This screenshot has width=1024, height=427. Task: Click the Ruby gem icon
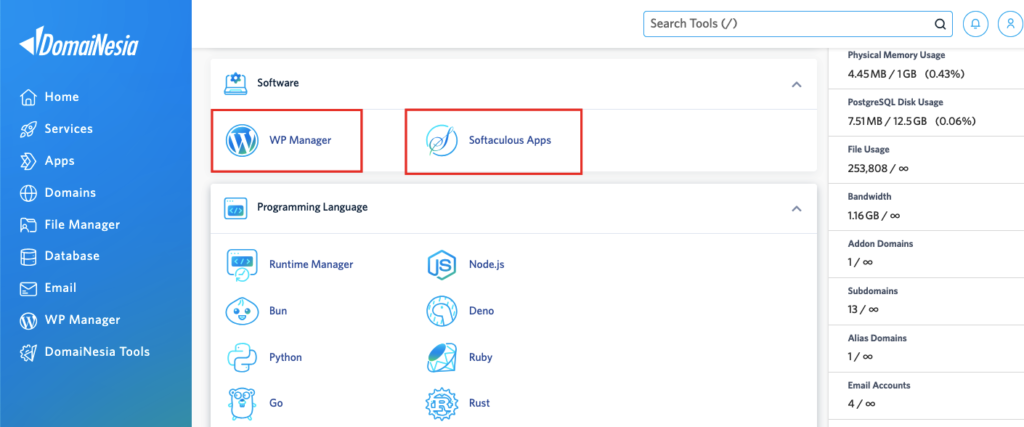pyautogui.click(x=442, y=358)
